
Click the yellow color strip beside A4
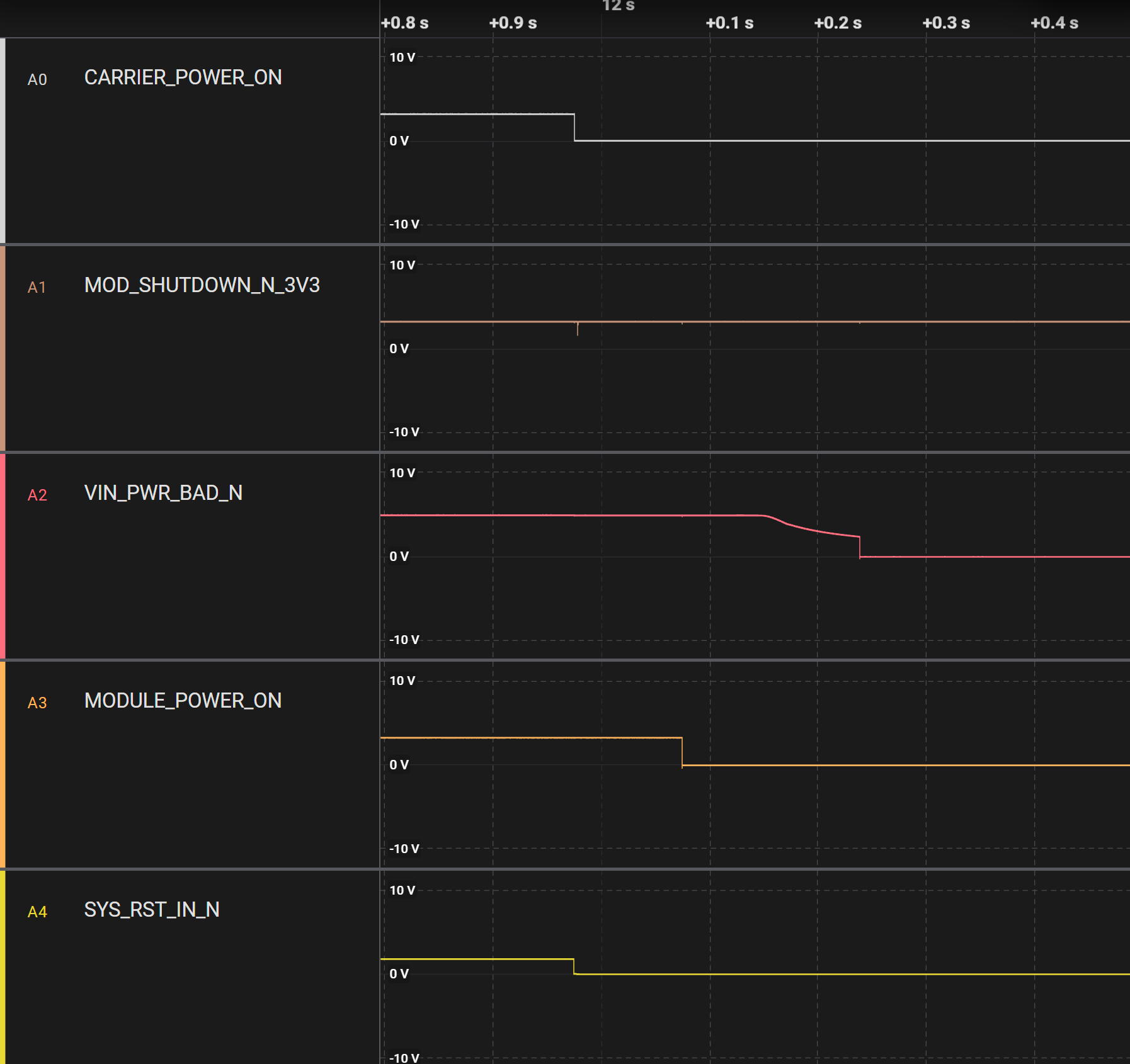coord(3,967)
